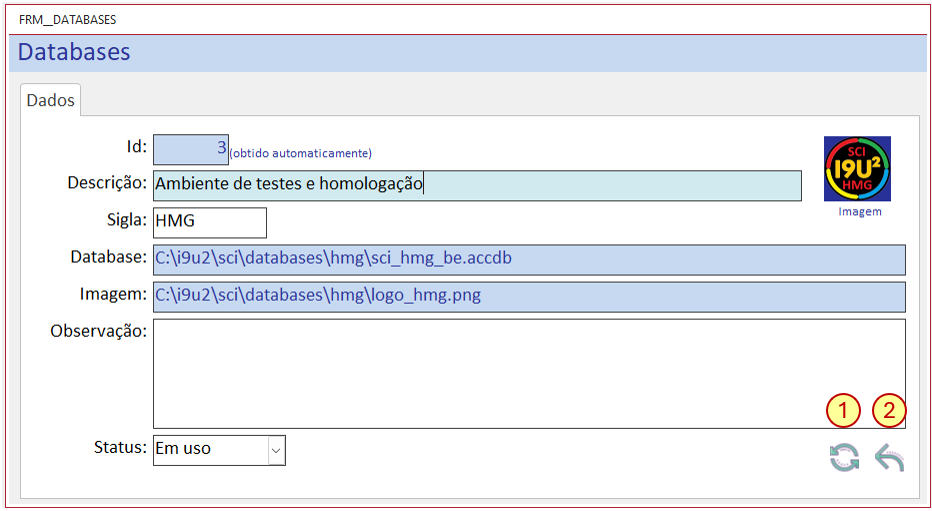
Task: Click the Sigla field containing HMG
Action: (x=210, y=222)
